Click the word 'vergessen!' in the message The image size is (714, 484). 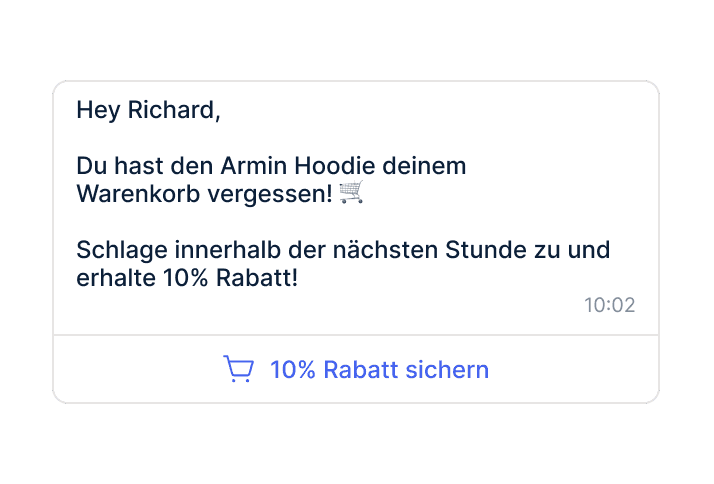(270, 194)
